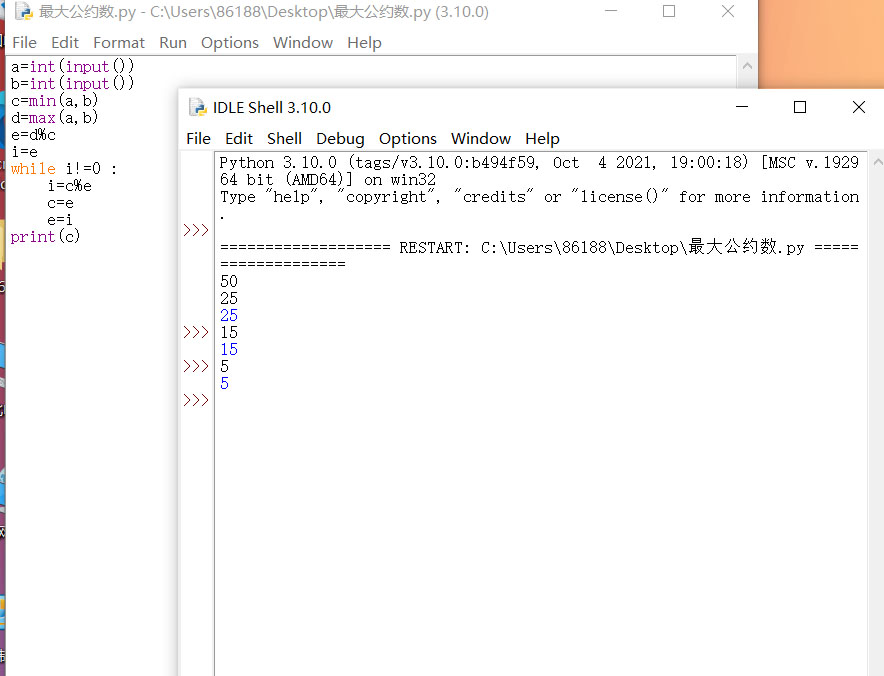The width and height of the screenshot is (884, 676).
Task: Maximize the editor window
Action: [x=669, y=11]
